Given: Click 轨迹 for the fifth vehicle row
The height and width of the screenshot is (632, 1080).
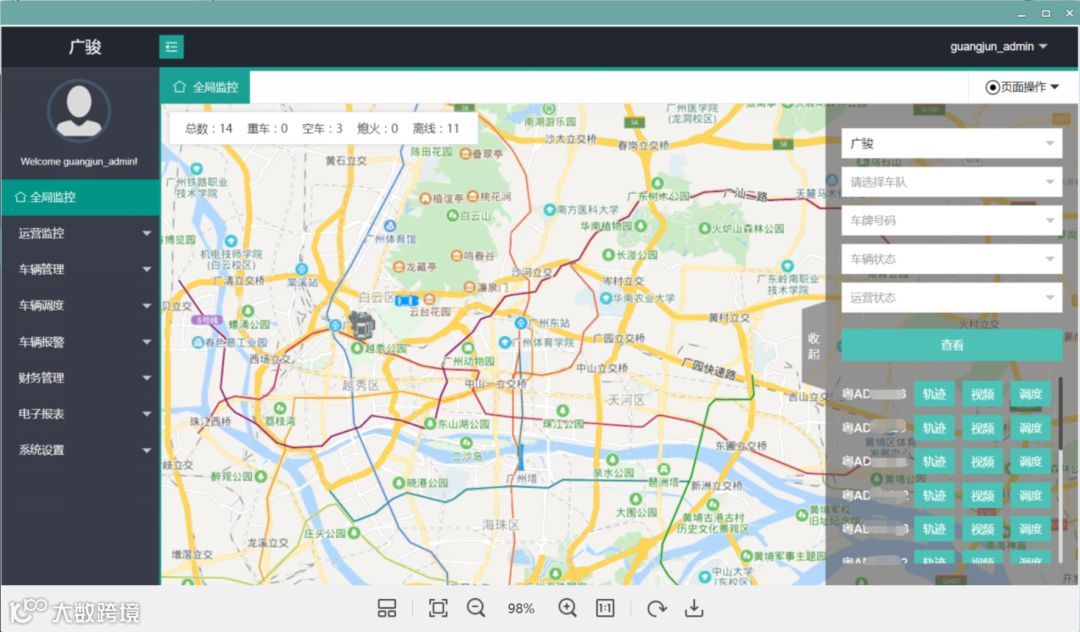Looking at the screenshot, I should [x=934, y=529].
